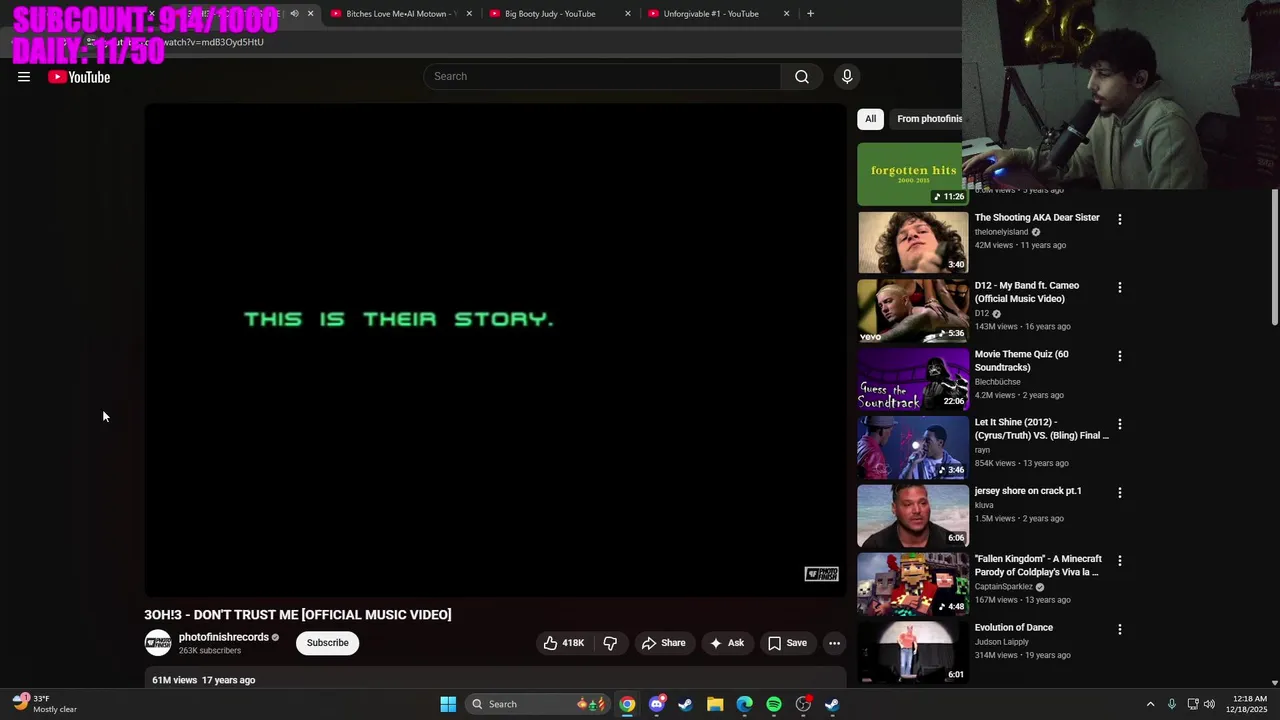This screenshot has height=720, width=1280.
Task: Open photofinishrecords channel name link
Action: [x=223, y=637]
